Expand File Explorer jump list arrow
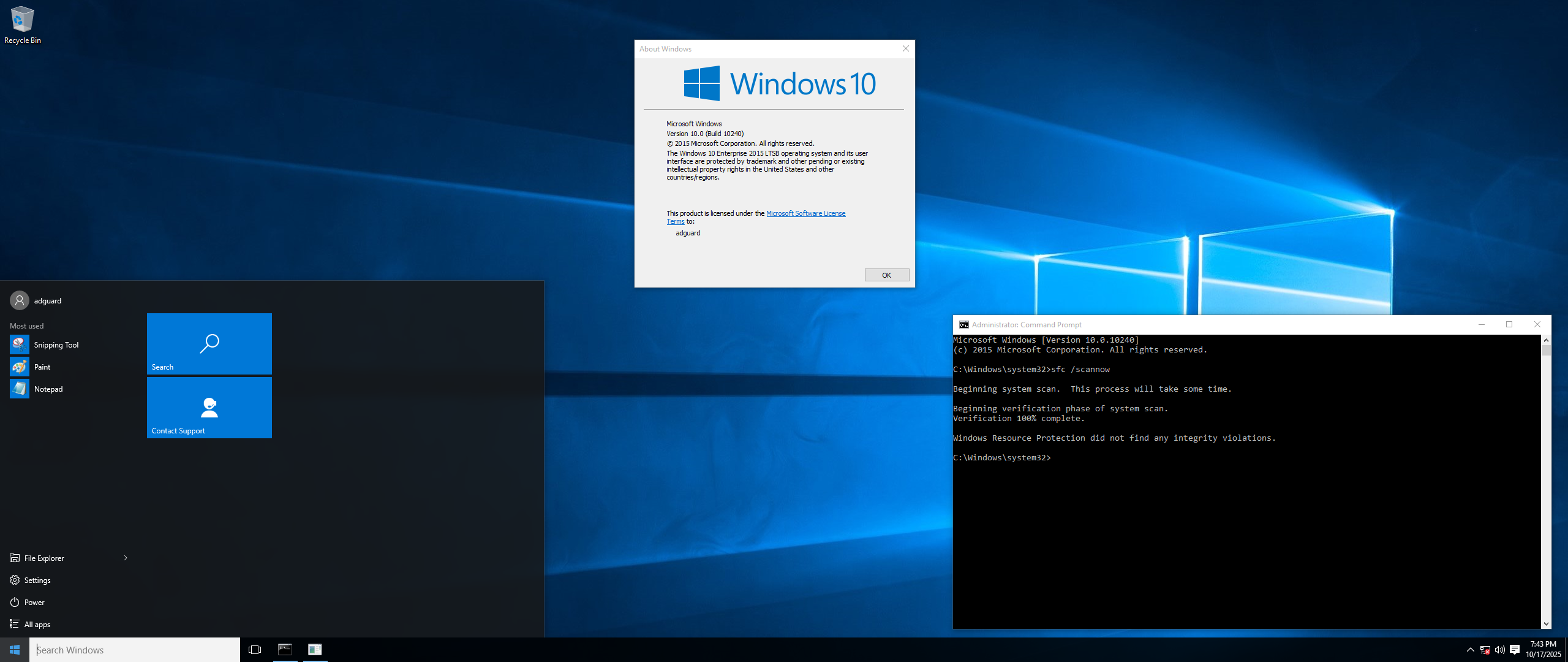The height and width of the screenshot is (662, 1568). tap(126, 558)
